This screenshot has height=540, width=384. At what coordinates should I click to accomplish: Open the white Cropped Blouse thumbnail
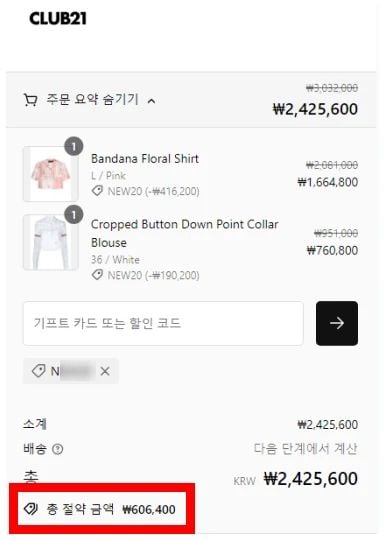(51, 242)
